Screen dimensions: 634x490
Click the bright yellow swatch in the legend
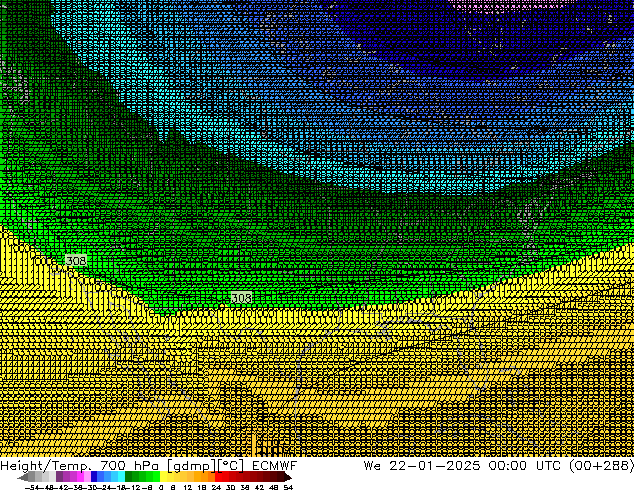(163, 477)
